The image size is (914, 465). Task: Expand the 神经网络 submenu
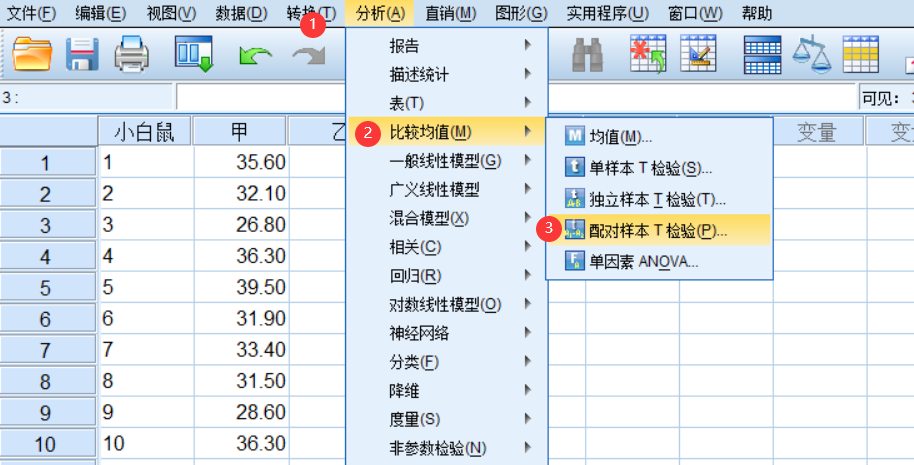pos(447,333)
